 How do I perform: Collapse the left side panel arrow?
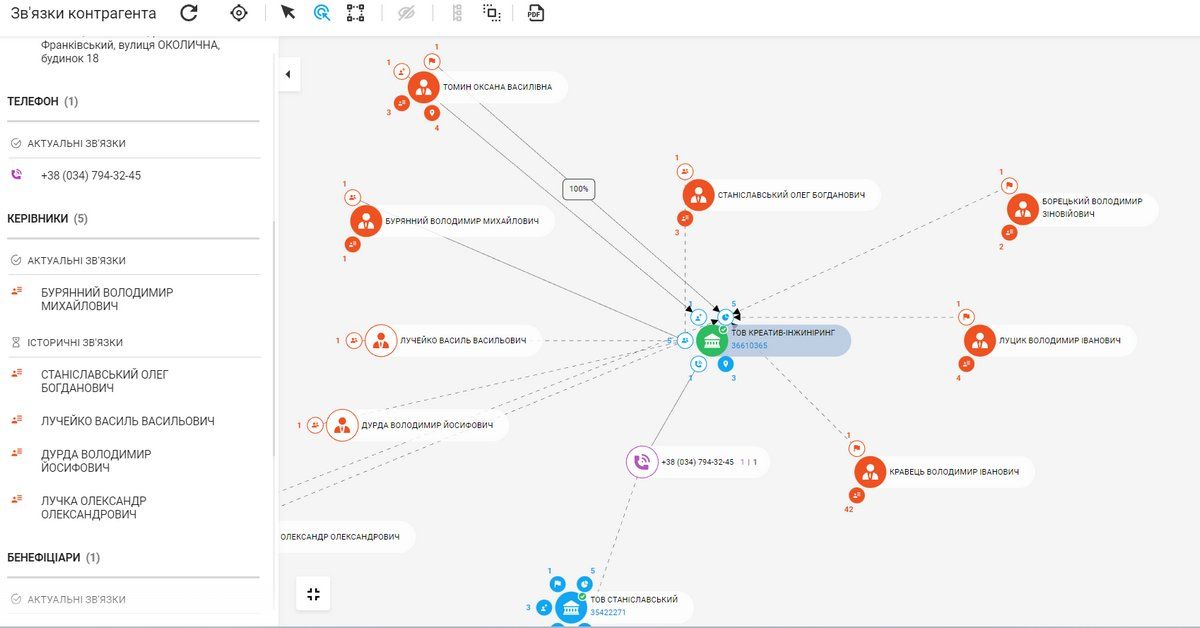288,75
